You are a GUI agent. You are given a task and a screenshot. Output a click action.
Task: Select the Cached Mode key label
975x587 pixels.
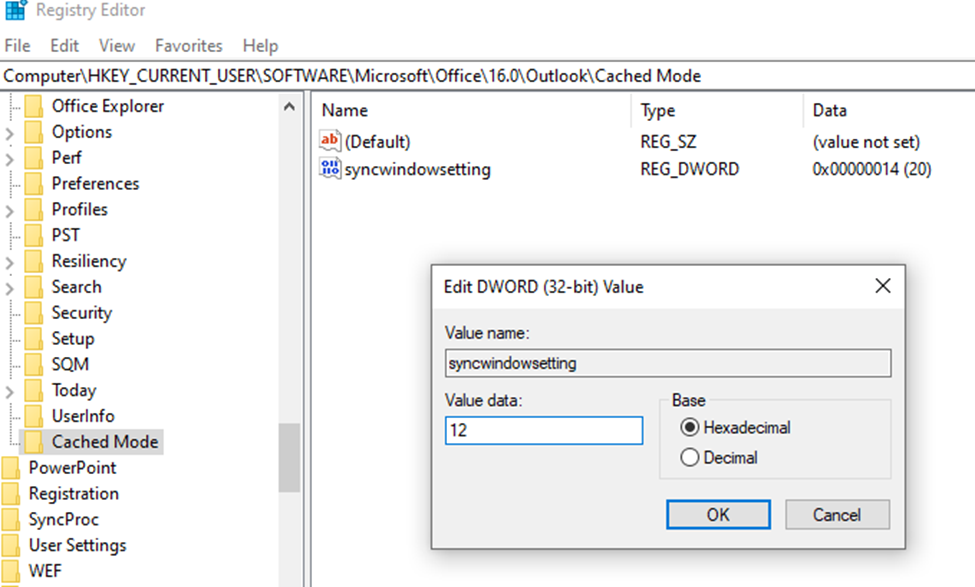click(x=104, y=442)
